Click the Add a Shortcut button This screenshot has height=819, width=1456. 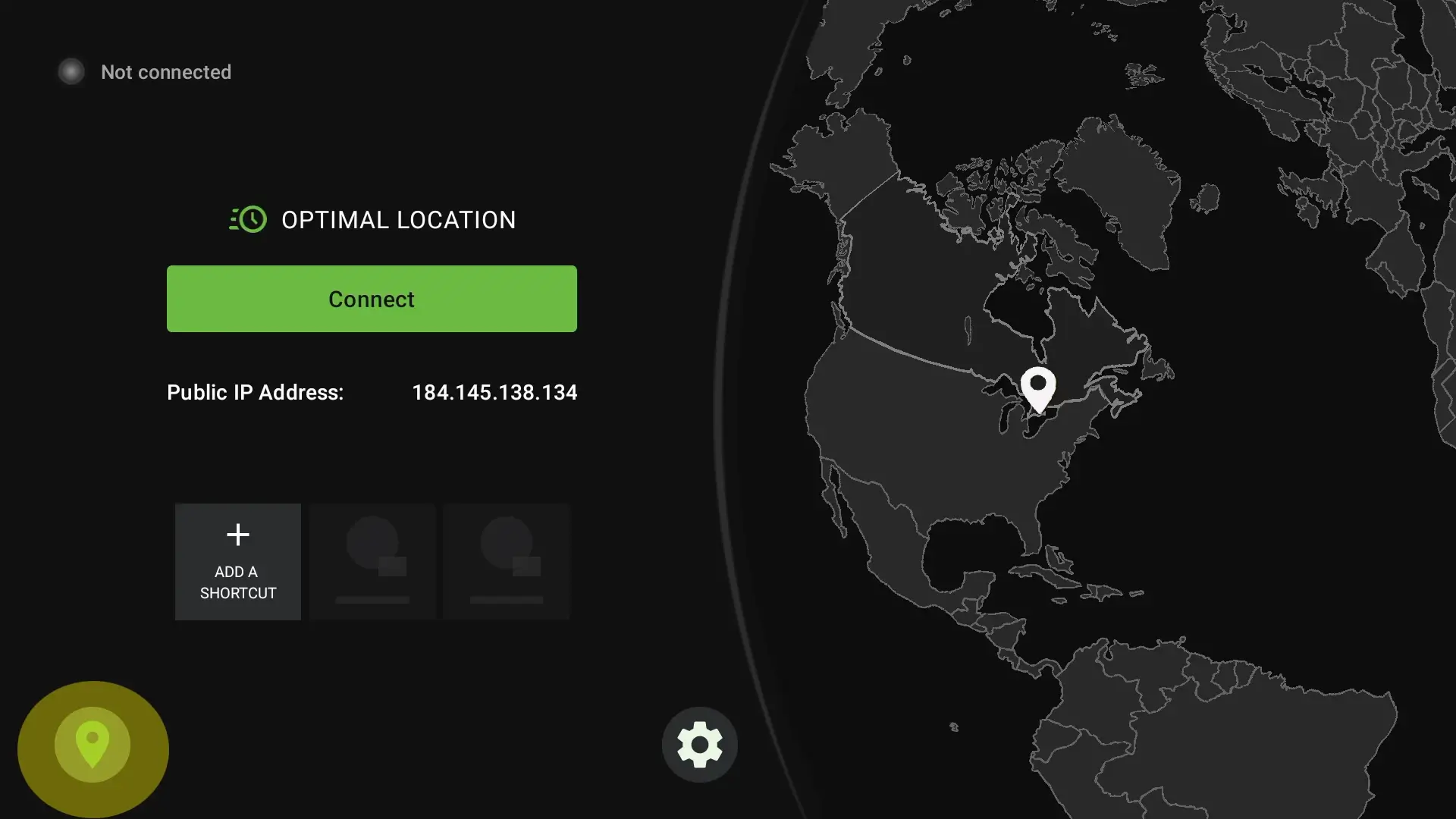tap(237, 561)
